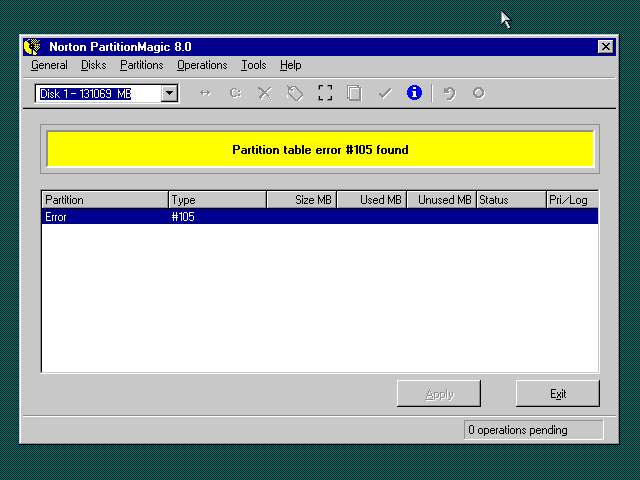Viewport: 640px width, 480px height.
Task: Click the Discard changes circle icon
Action: click(478, 93)
